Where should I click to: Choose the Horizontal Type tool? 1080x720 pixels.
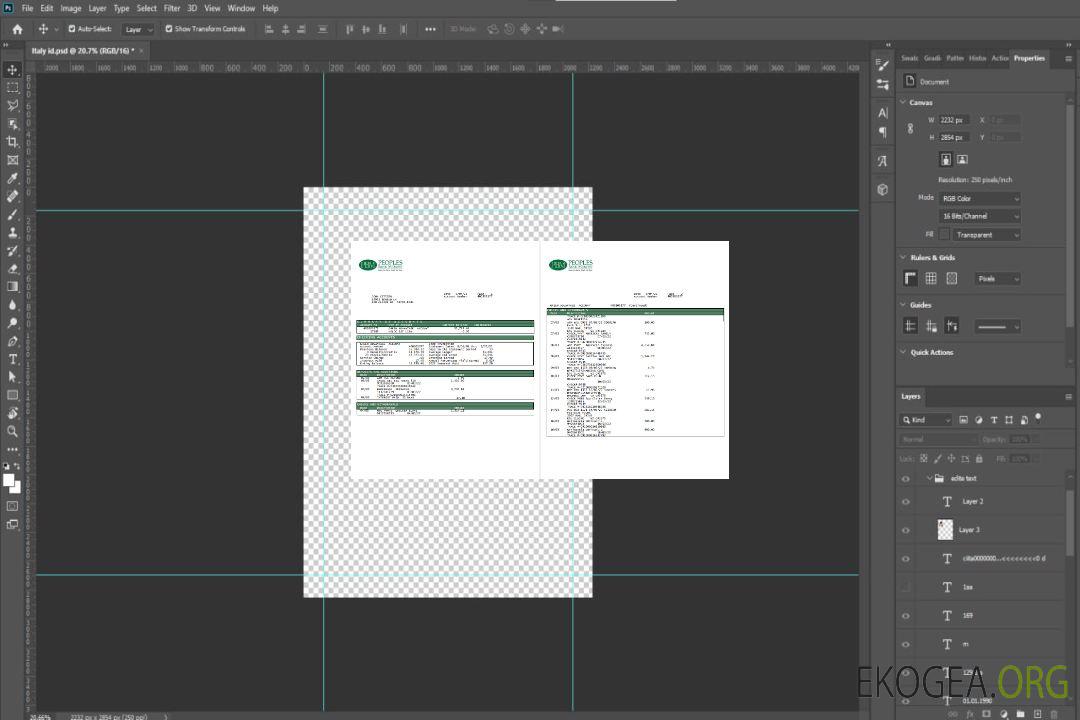pos(13,359)
